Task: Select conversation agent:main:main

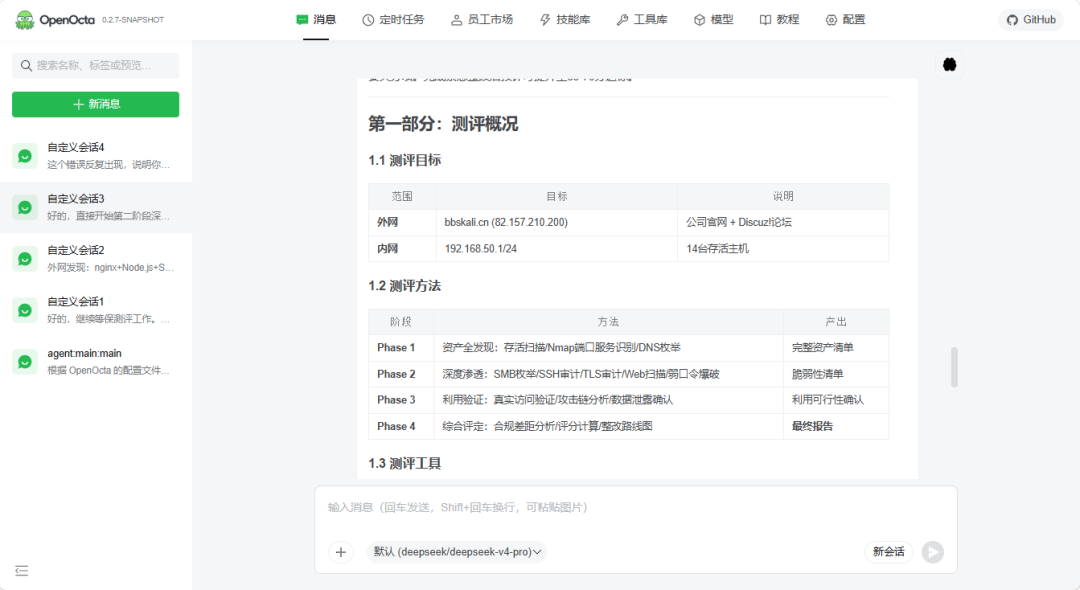Action: 96,362
